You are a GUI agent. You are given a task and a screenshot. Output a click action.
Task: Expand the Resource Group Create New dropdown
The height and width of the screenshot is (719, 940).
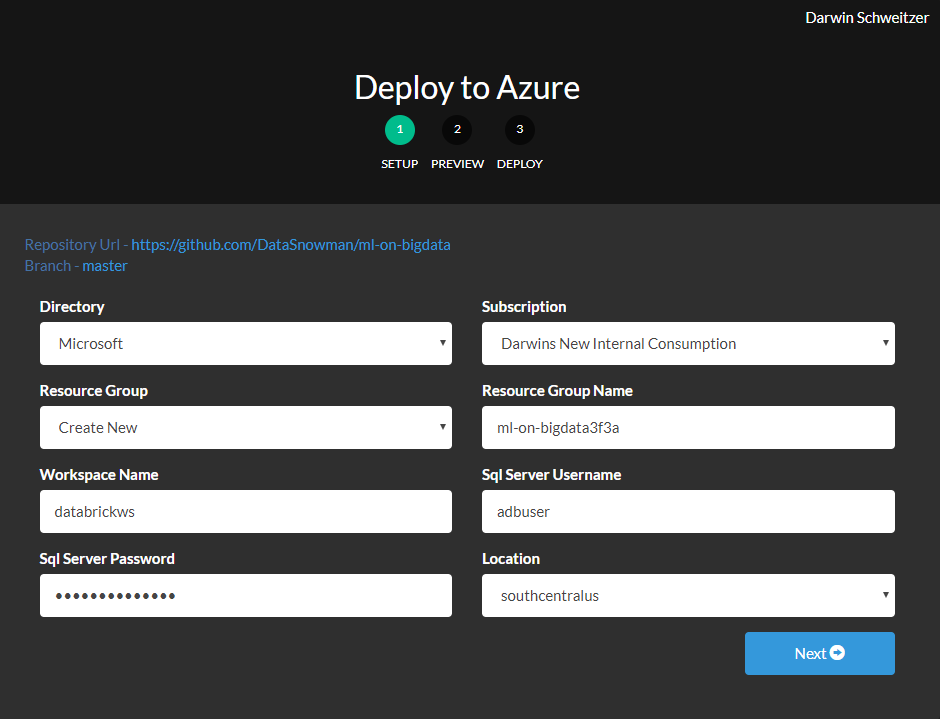[x=246, y=428]
